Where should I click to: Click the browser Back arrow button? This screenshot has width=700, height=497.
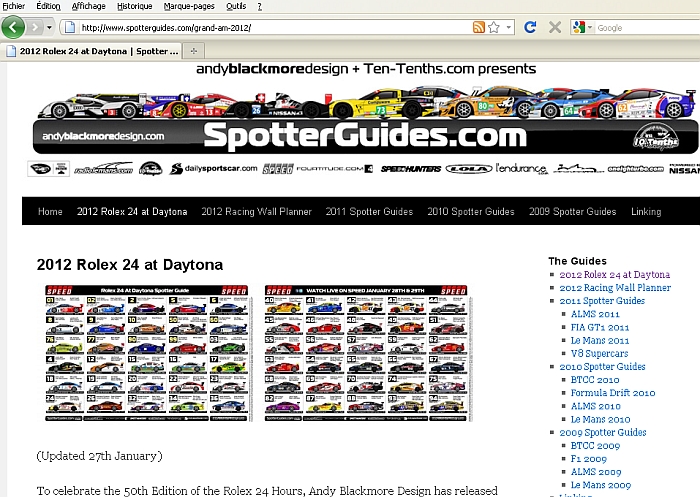(x=14, y=27)
